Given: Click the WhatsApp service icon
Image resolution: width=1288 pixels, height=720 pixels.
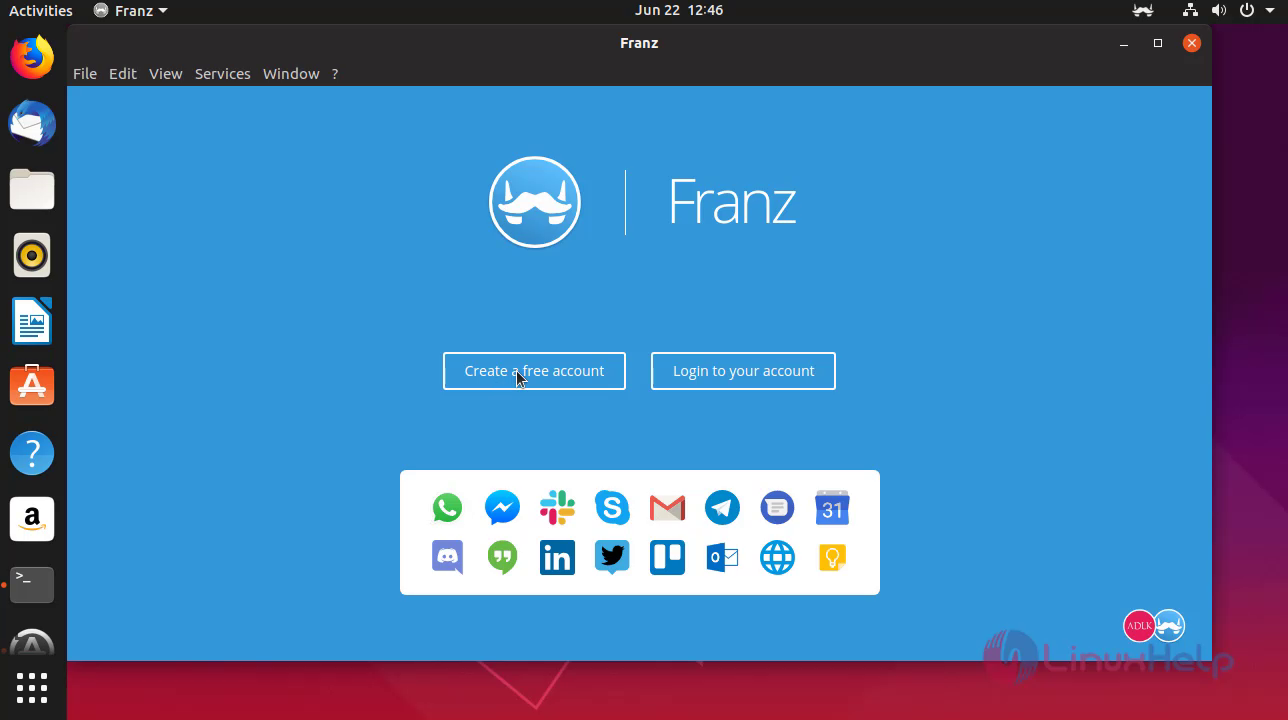Looking at the screenshot, I should (447, 508).
